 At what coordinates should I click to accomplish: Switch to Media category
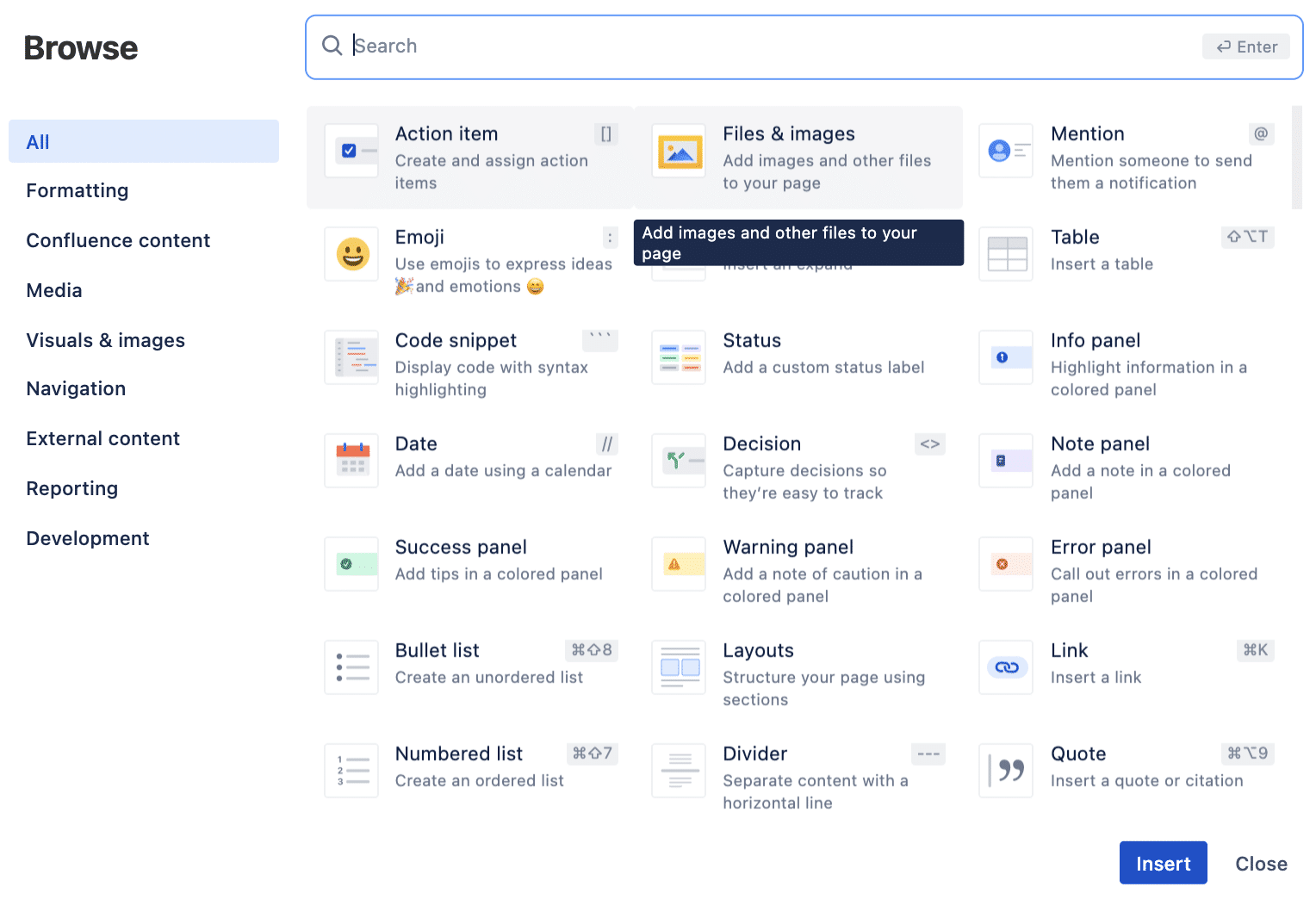(54, 290)
